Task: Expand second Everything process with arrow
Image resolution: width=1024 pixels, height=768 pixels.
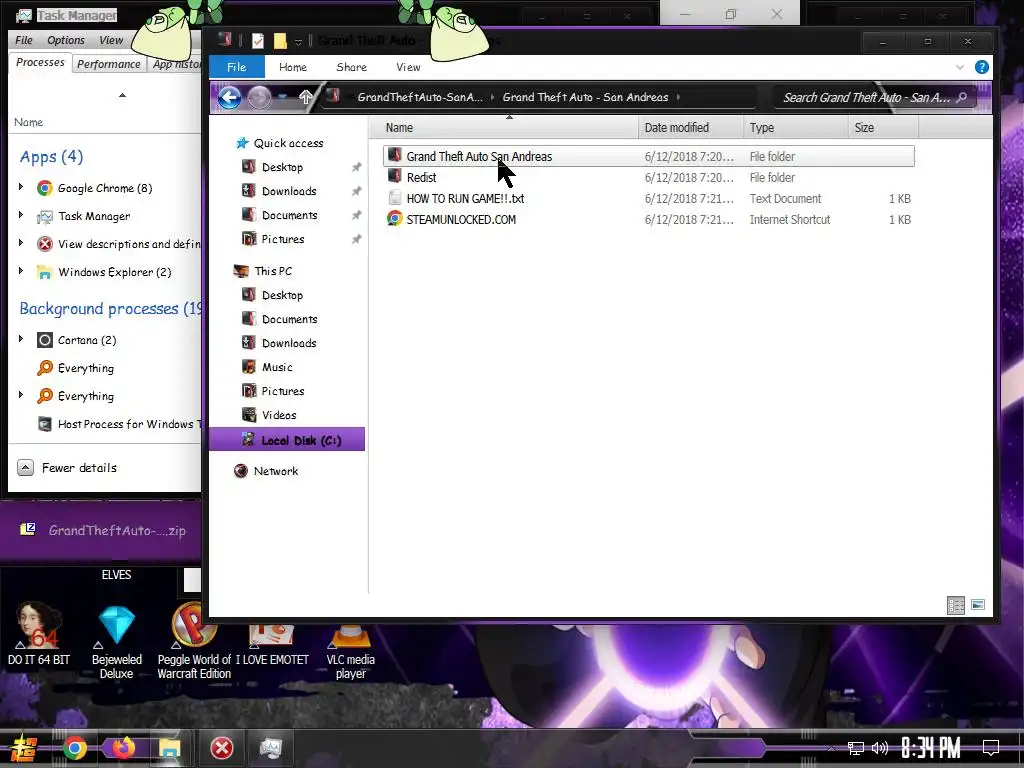Action: [21, 395]
